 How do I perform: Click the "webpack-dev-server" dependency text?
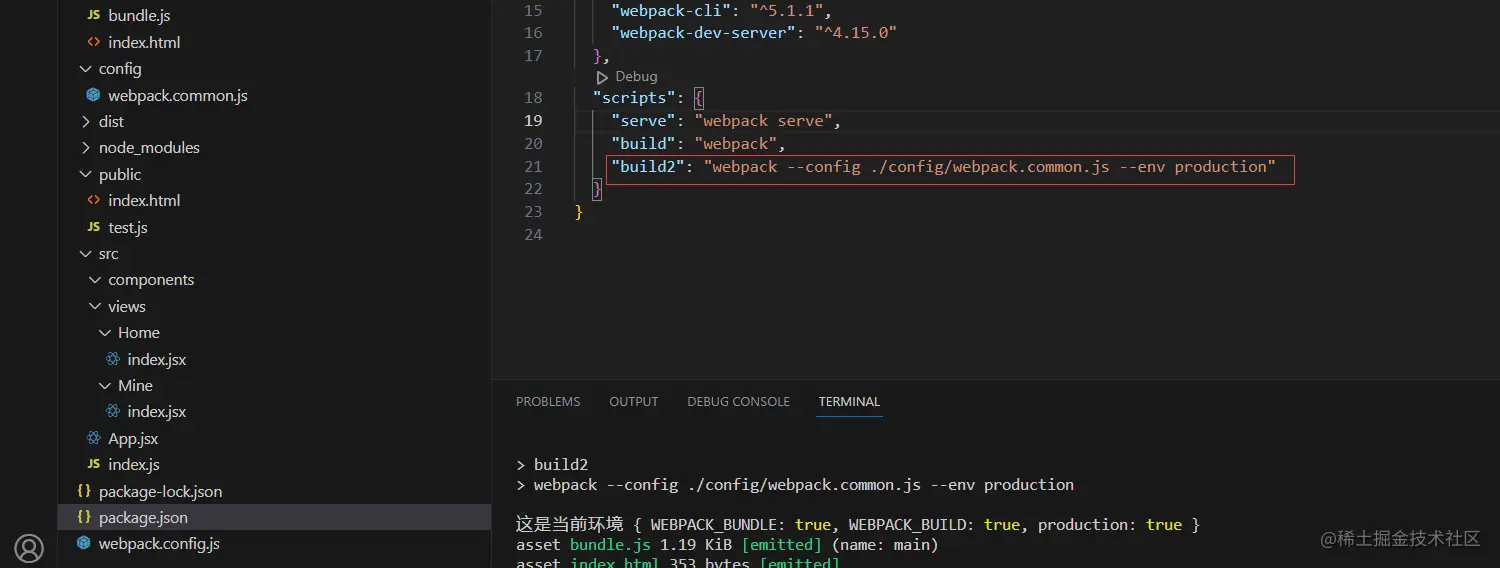(703, 33)
